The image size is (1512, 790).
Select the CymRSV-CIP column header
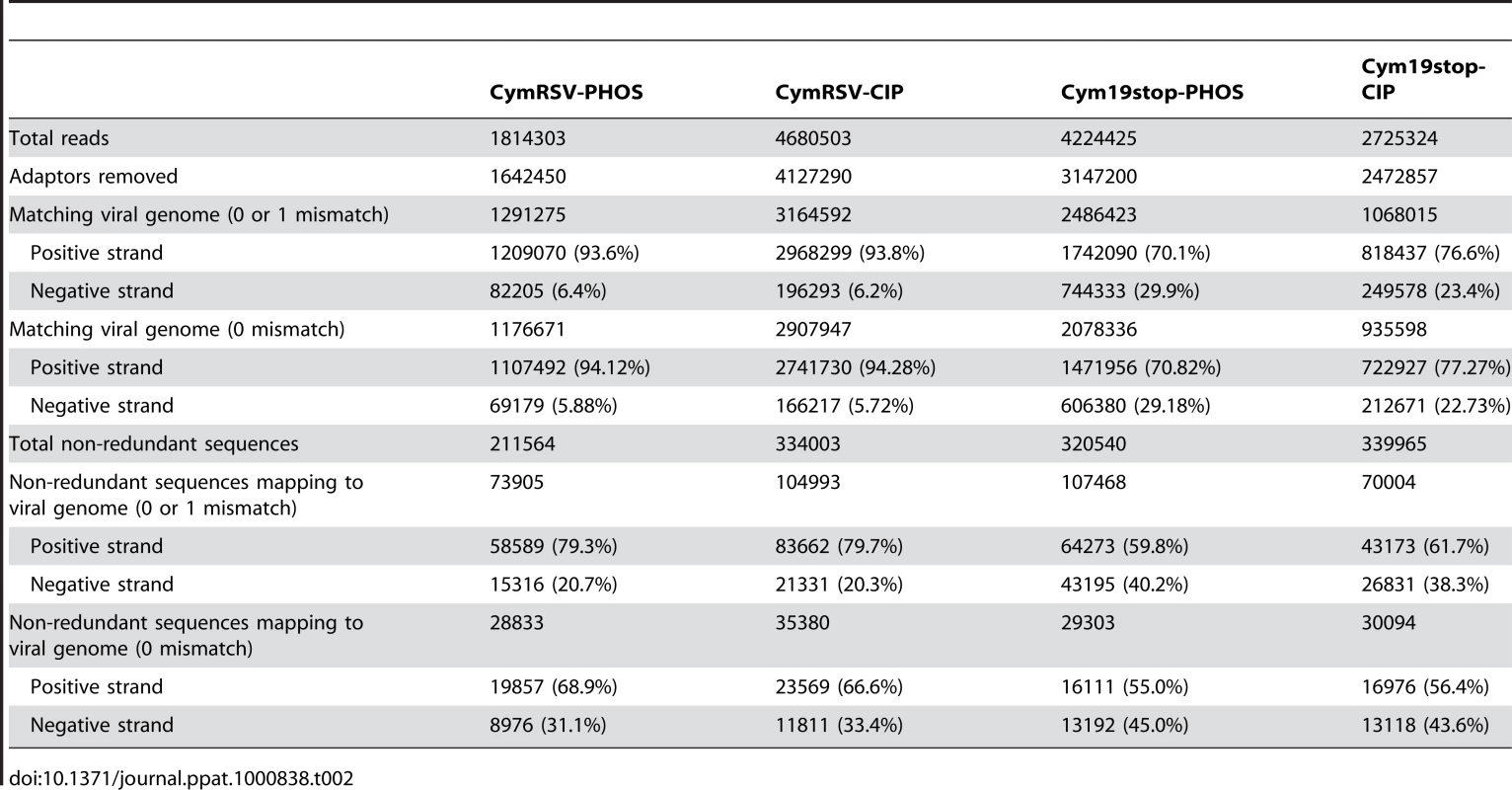tap(839, 93)
